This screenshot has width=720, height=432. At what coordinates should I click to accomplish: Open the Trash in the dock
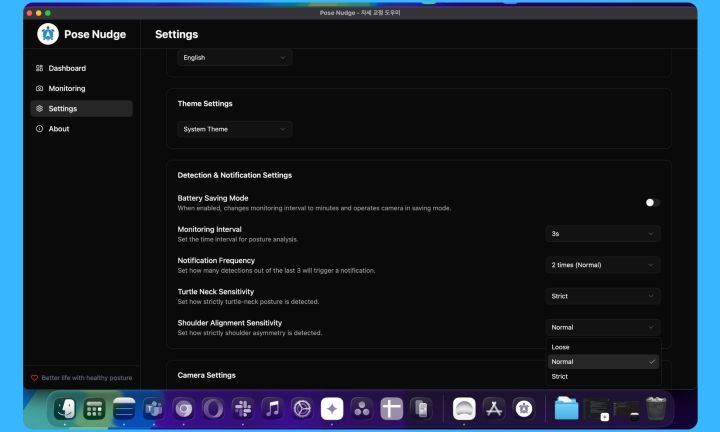(x=656, y=408)
